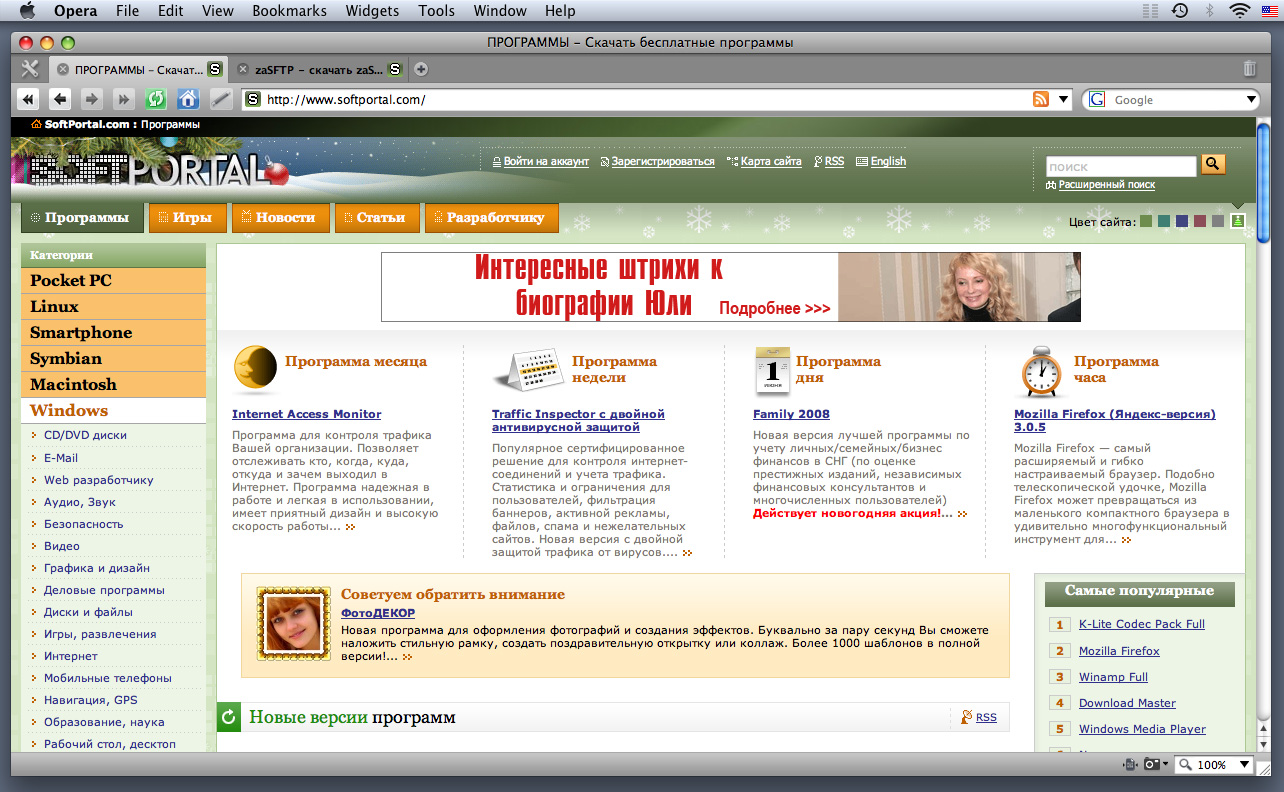Image resolution: width=1284 pixels, height=792 pixels.
Task: Open the Bookmarks menu
Action: click(289, 11)
